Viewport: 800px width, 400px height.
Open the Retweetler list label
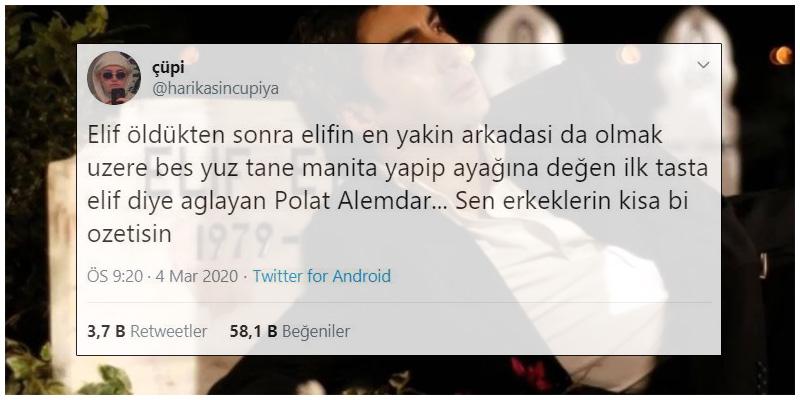click(169, 332)
